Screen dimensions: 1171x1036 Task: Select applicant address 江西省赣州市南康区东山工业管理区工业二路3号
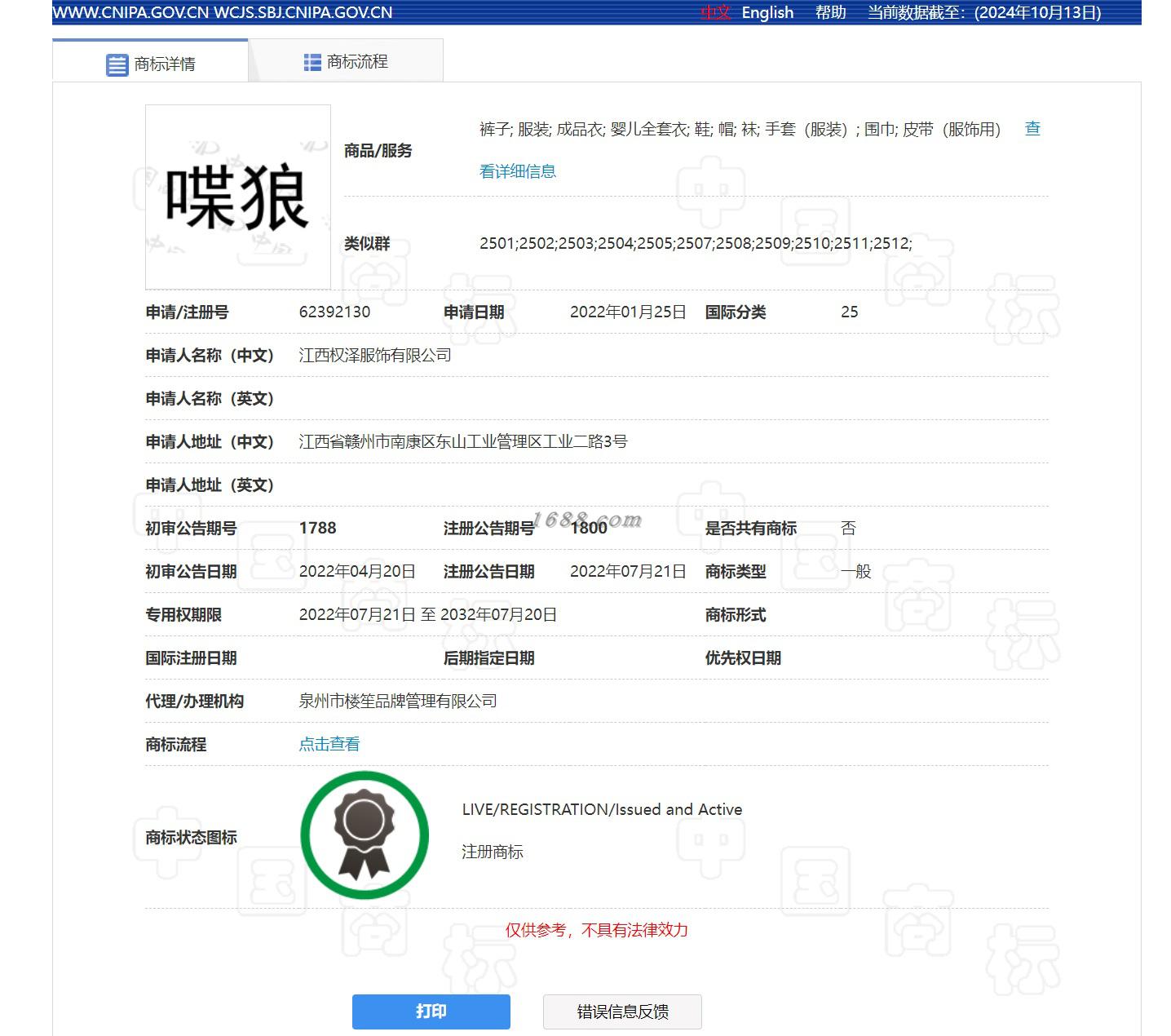(x=463, y=441)
